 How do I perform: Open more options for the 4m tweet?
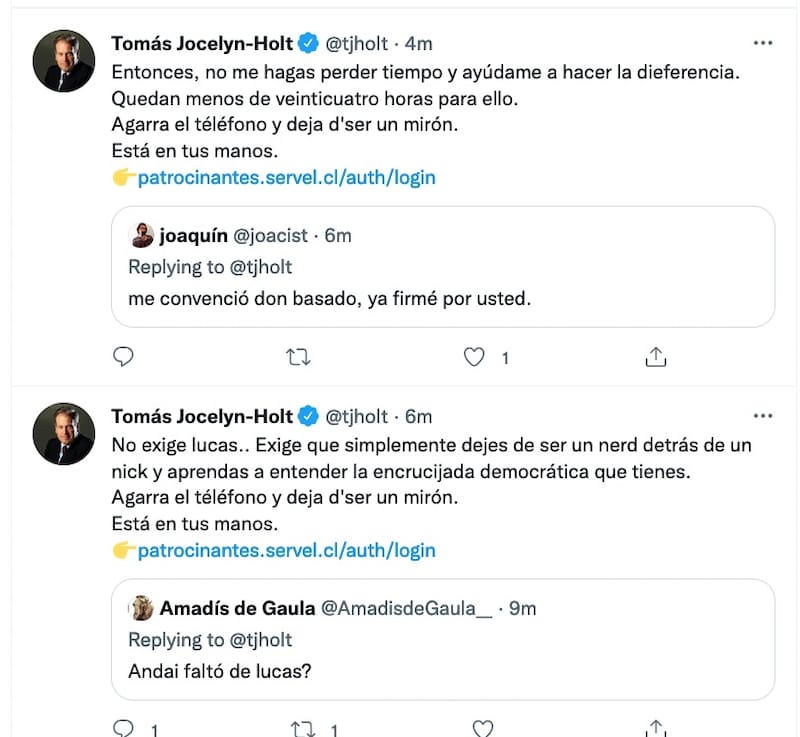click(762, 44)
